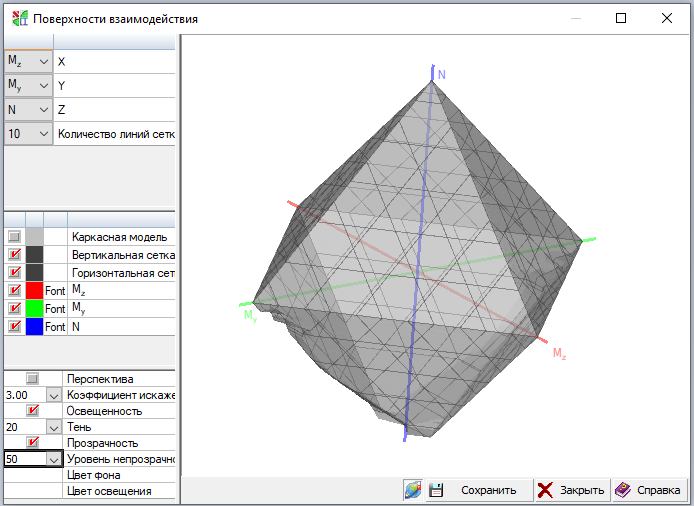The height and width of the screenshot is (506, 694).
Task: Click the application icon in title bar
Action: (19, 18)
